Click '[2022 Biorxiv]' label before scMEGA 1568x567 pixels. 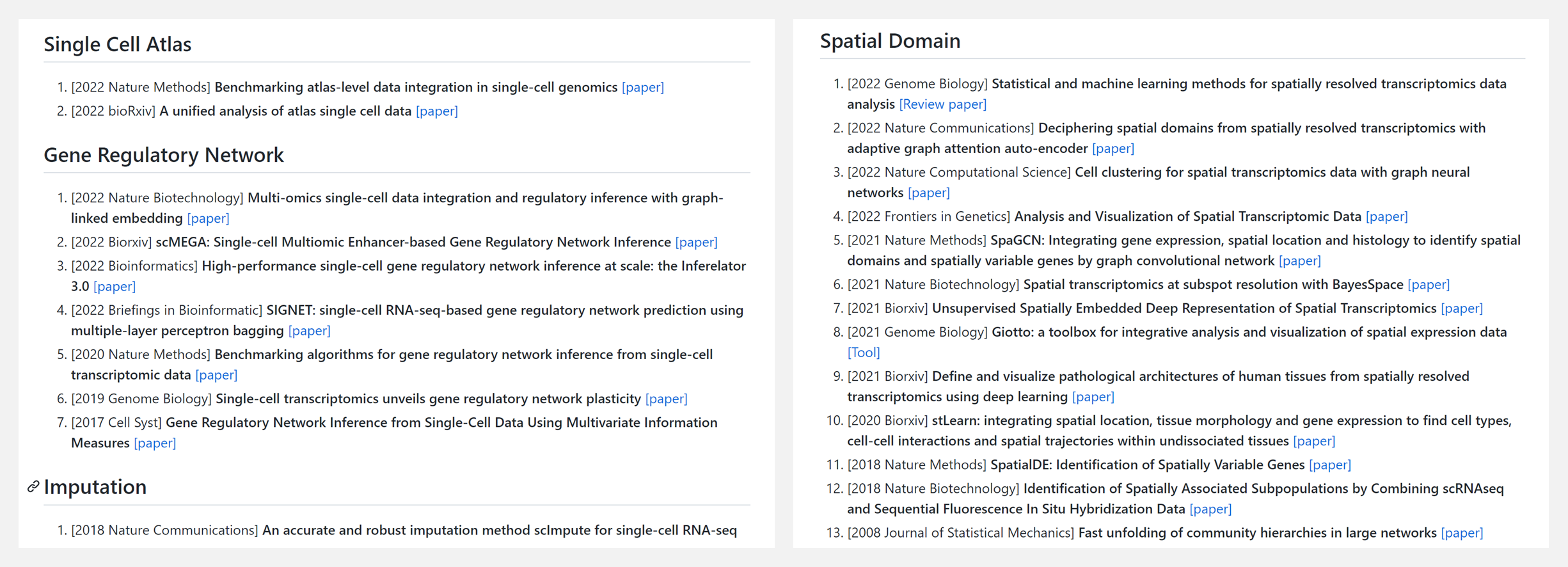[x=111, y=242]
